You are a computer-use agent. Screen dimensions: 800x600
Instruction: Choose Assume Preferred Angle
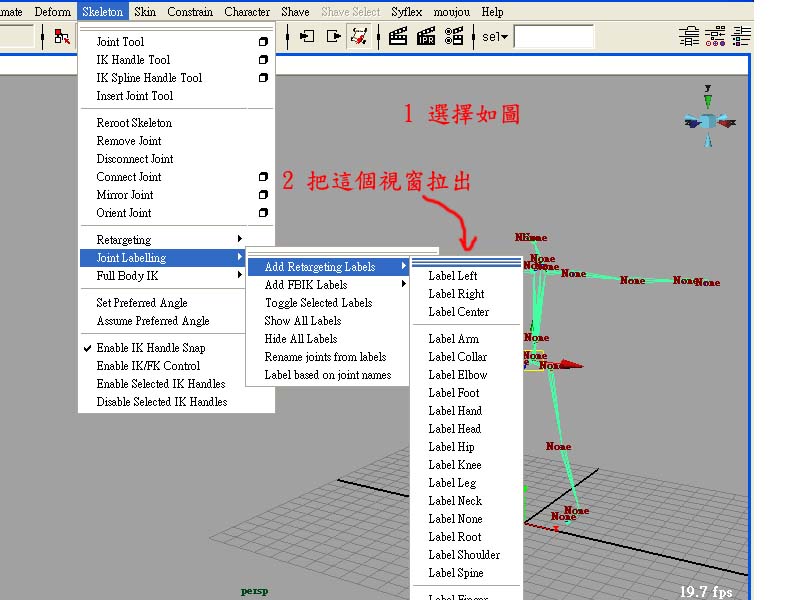[x=153, y=320]
